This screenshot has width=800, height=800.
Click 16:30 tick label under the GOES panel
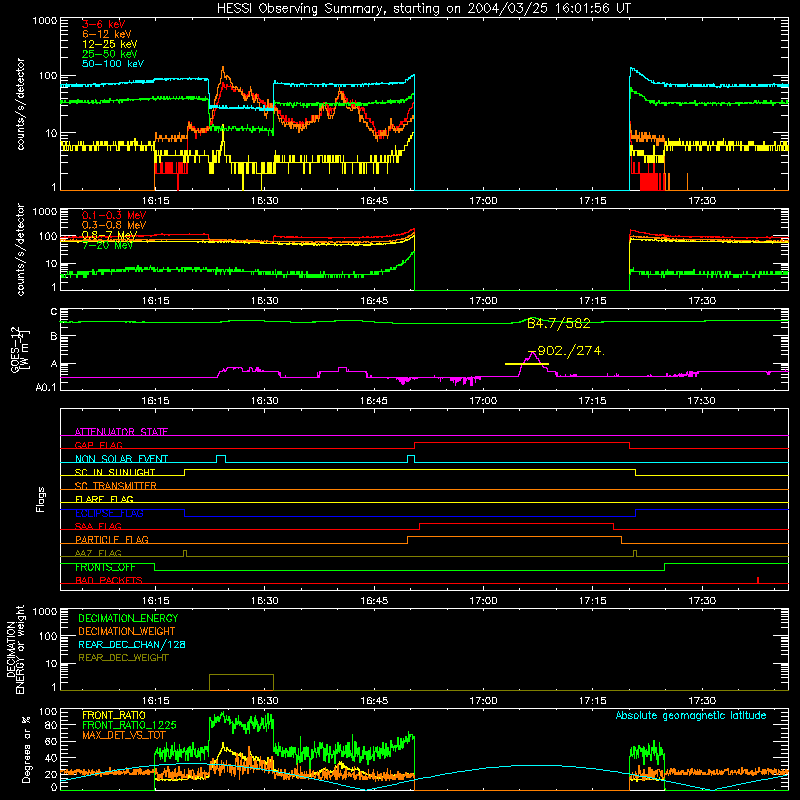[265, 401]
